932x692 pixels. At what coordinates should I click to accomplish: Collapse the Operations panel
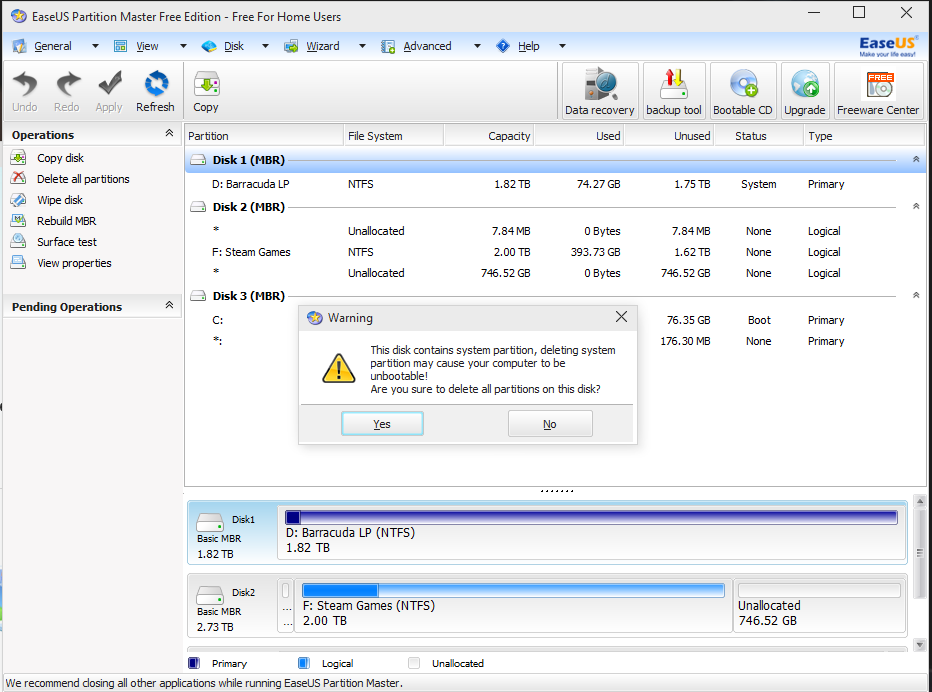click(169, 133)
